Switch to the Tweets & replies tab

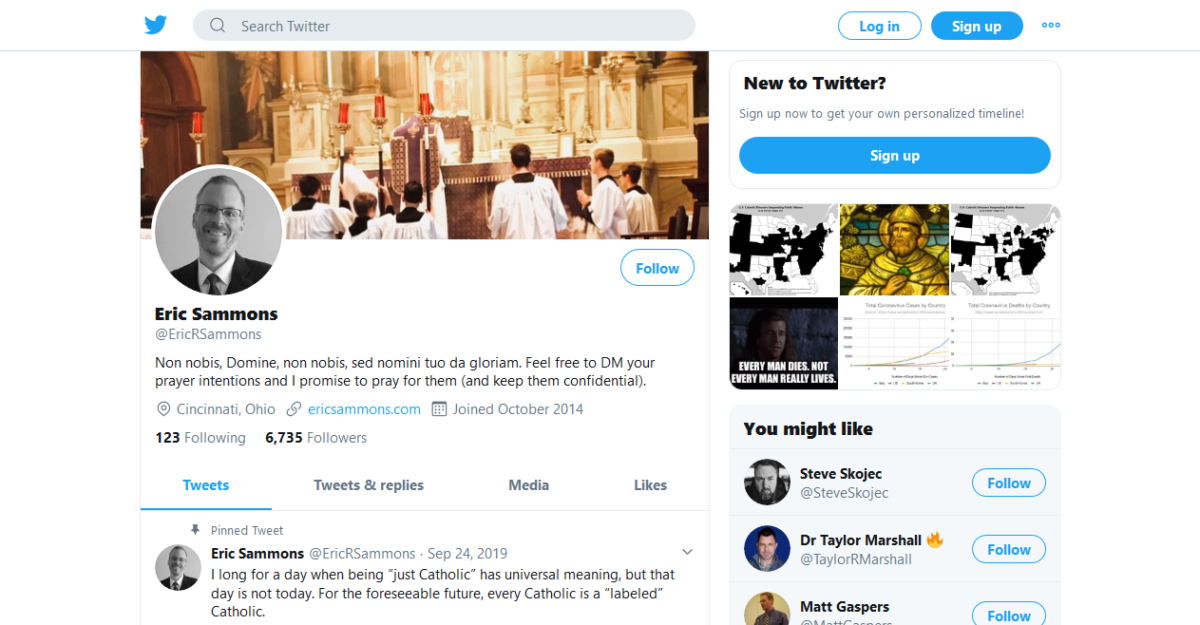pyautogui.click(x=368, y=485)
